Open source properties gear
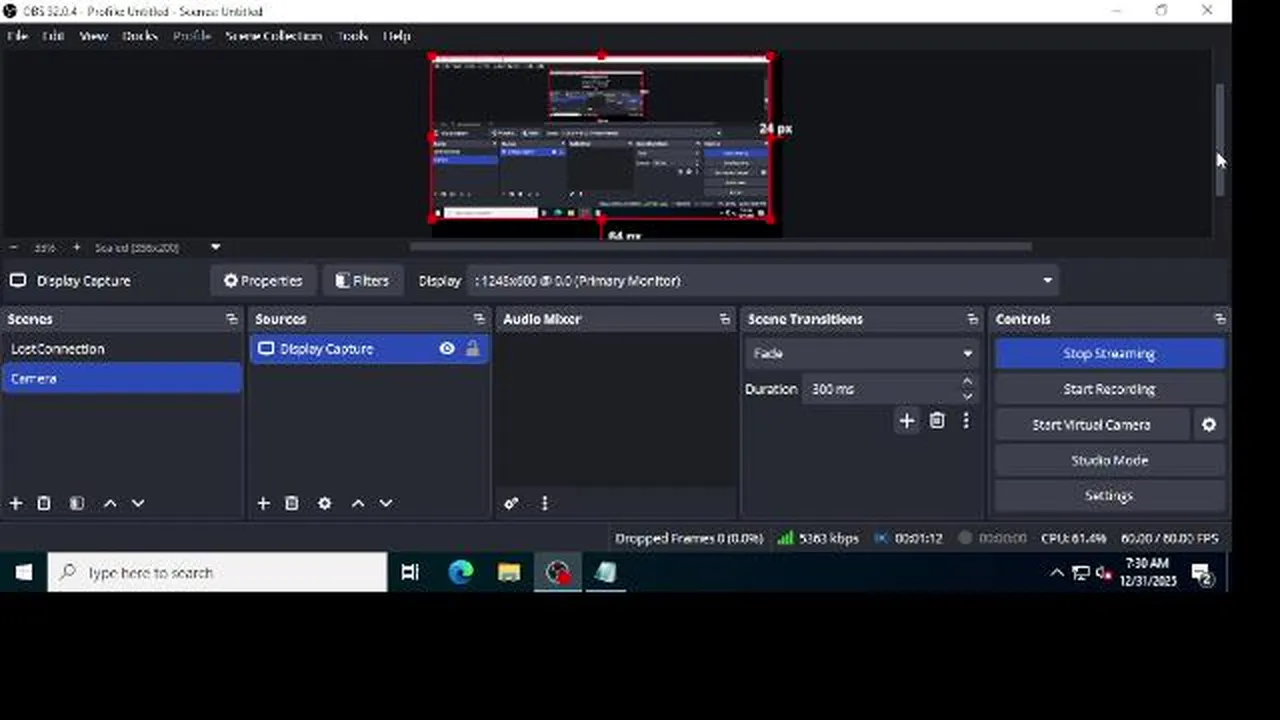 click(325, 503)
